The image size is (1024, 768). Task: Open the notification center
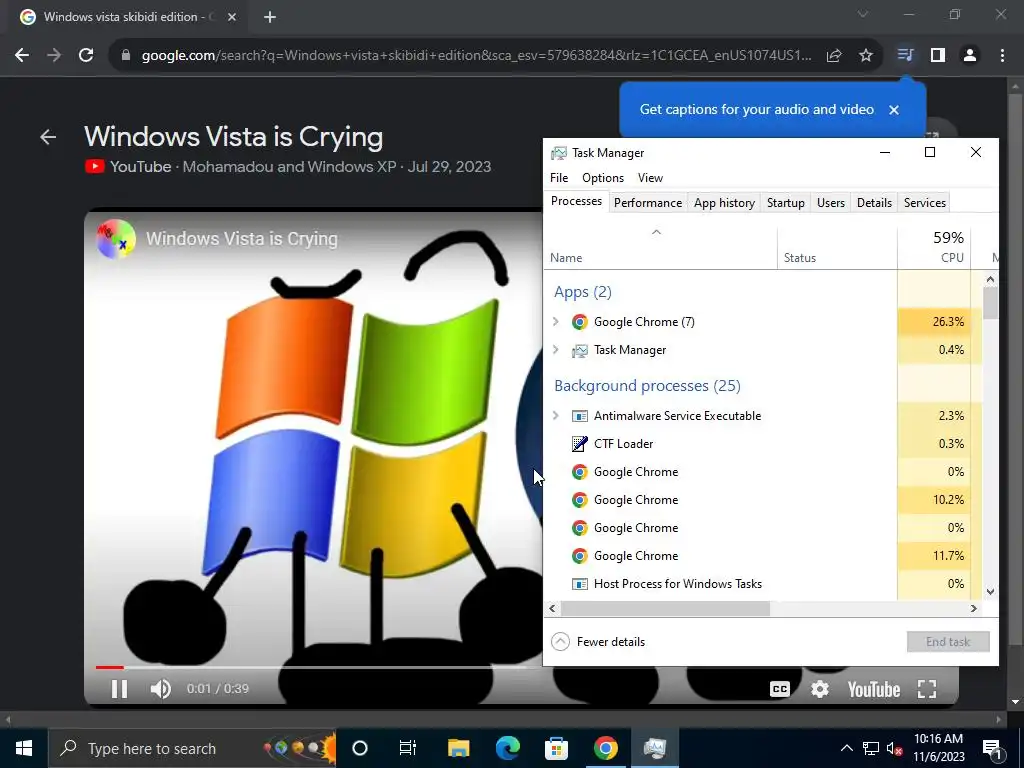(x=992, y=748)
